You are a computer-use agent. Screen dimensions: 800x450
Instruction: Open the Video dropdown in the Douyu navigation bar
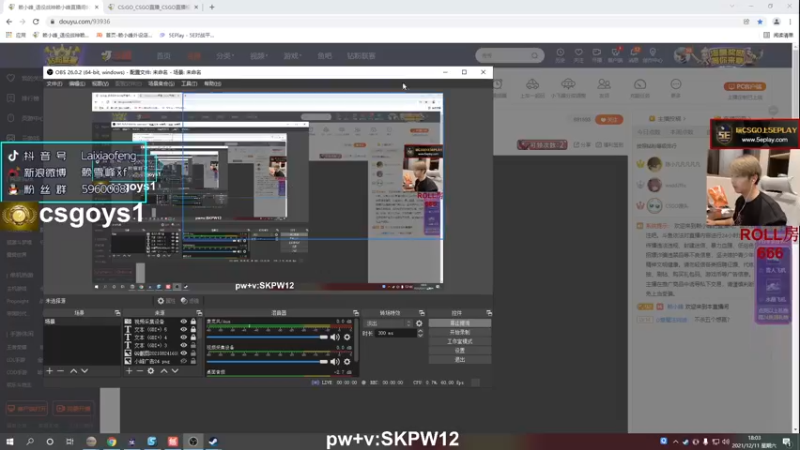coord(259,56)
